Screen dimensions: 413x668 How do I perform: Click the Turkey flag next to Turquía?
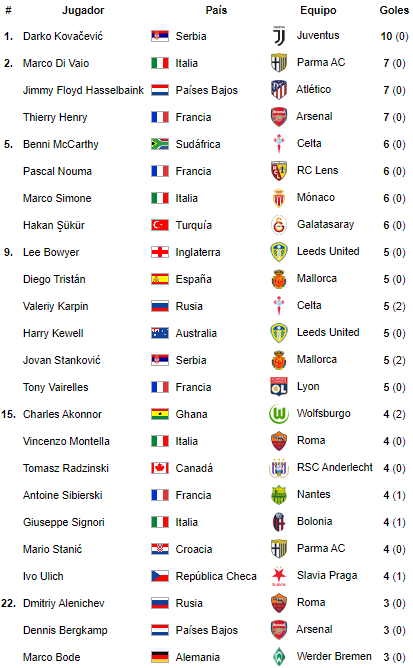click(160, 225)
